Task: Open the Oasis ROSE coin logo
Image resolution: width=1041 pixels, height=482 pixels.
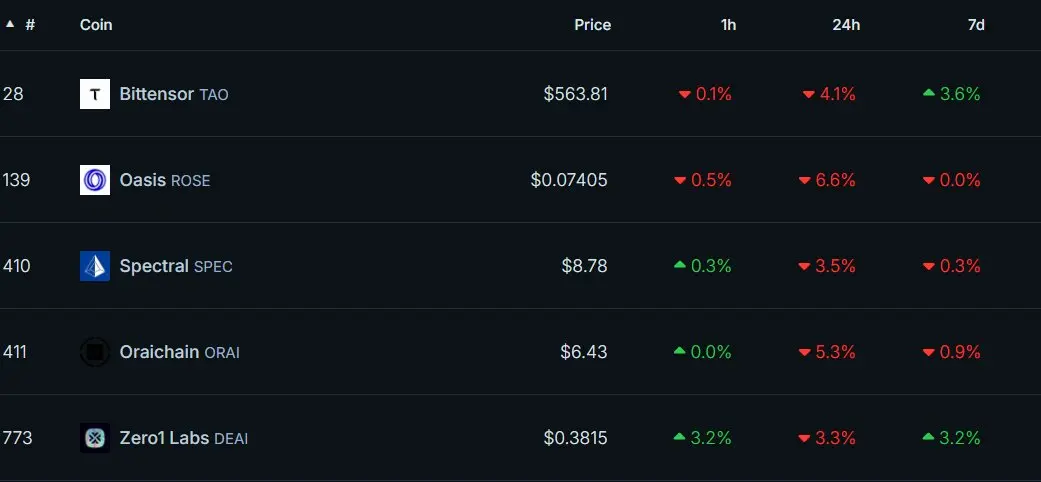Action: (95, 180)
